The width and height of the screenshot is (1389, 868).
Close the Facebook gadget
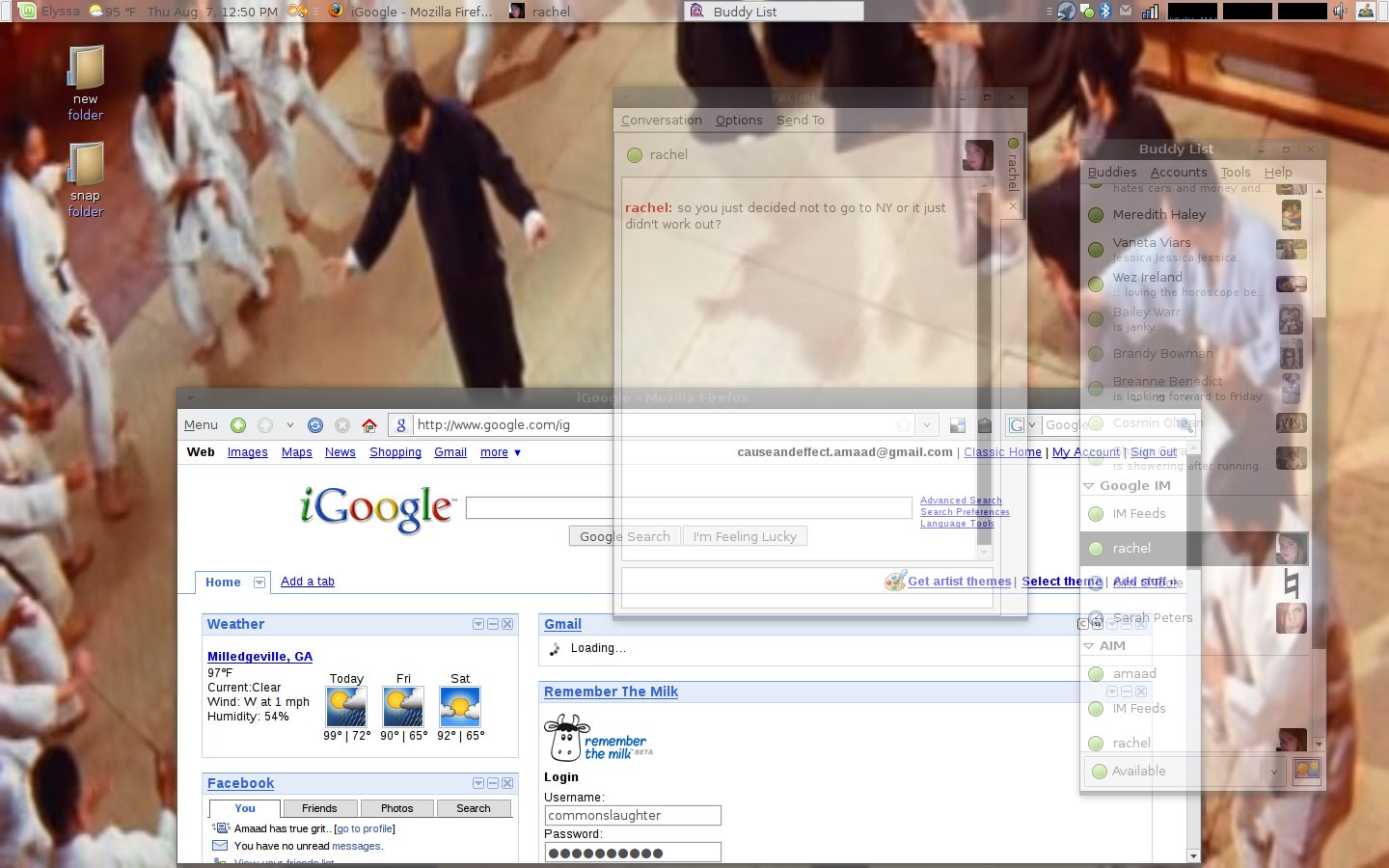tap(507, 783)
